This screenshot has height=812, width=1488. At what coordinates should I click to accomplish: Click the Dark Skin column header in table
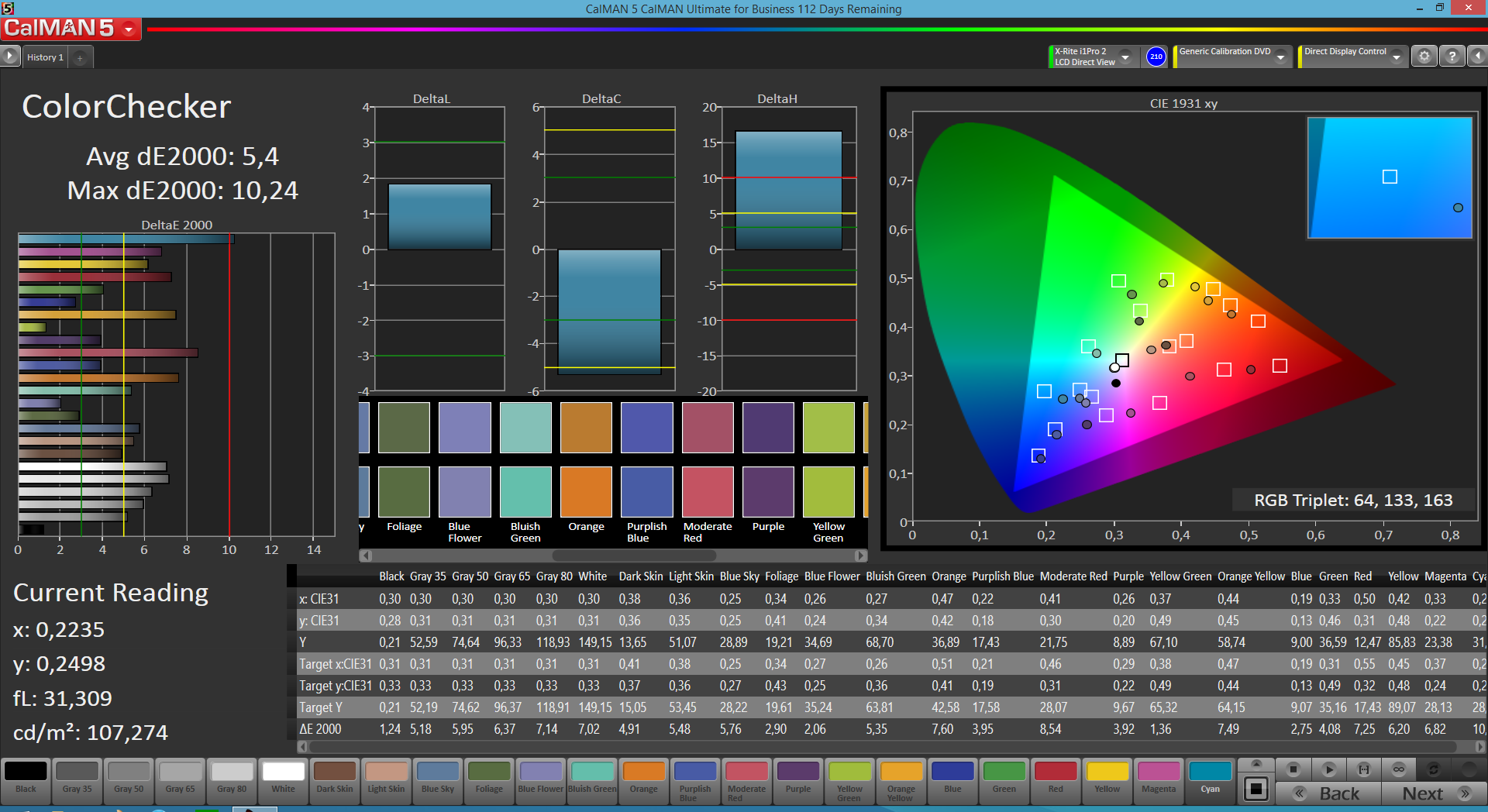(640, 576)
